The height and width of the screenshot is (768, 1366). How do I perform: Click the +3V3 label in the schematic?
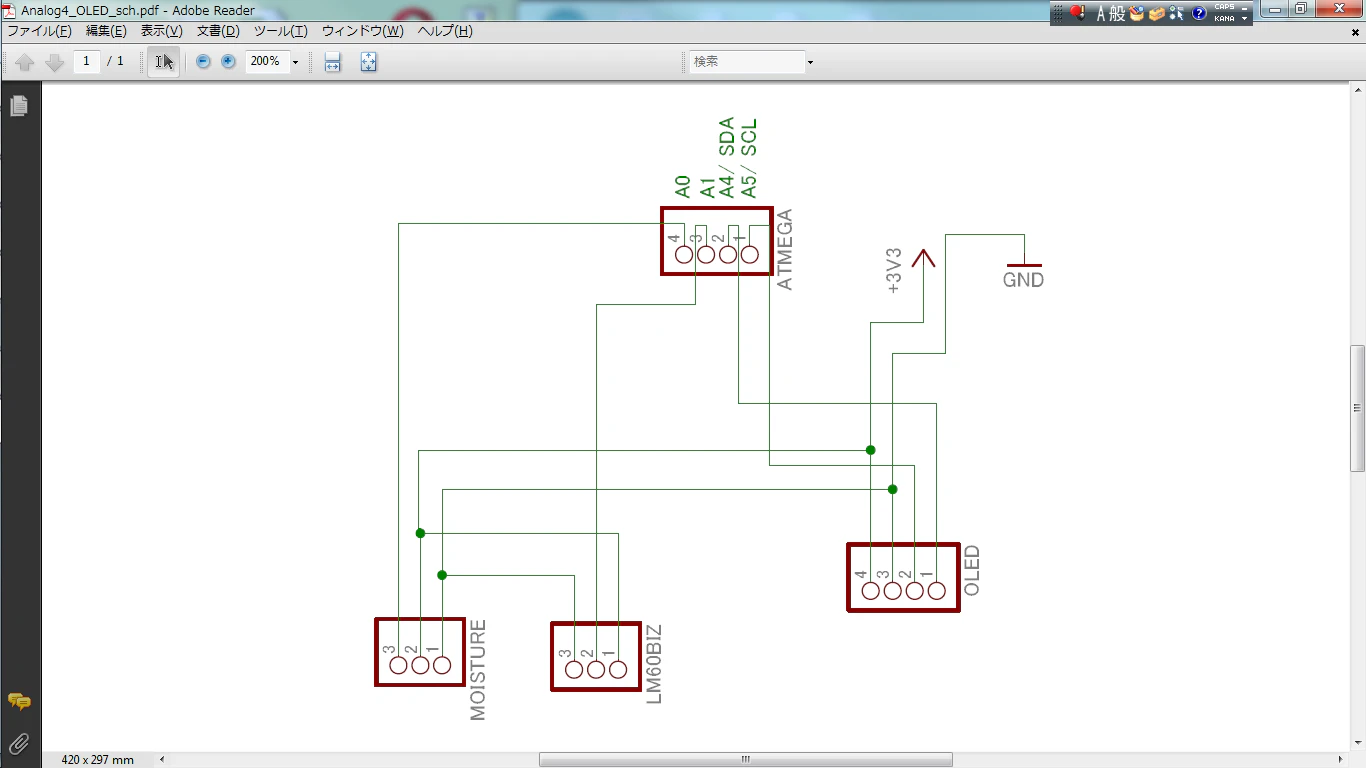894,270
